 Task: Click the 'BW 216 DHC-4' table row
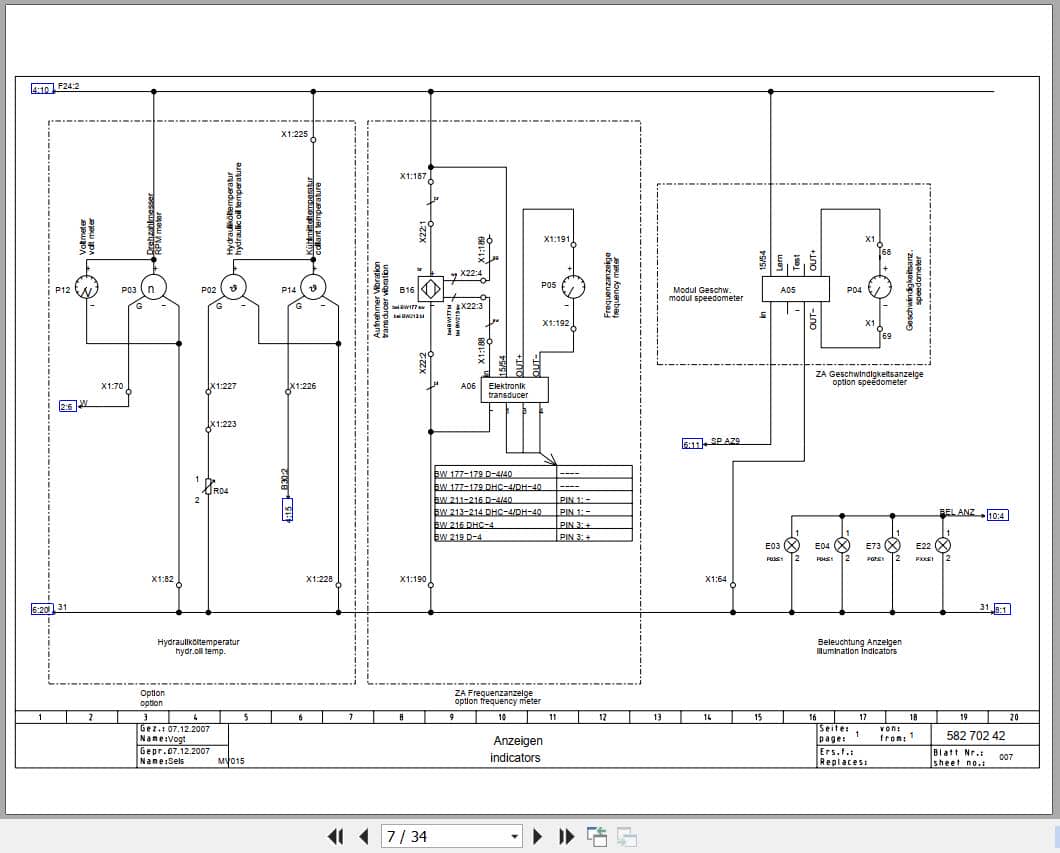(533, 523)
